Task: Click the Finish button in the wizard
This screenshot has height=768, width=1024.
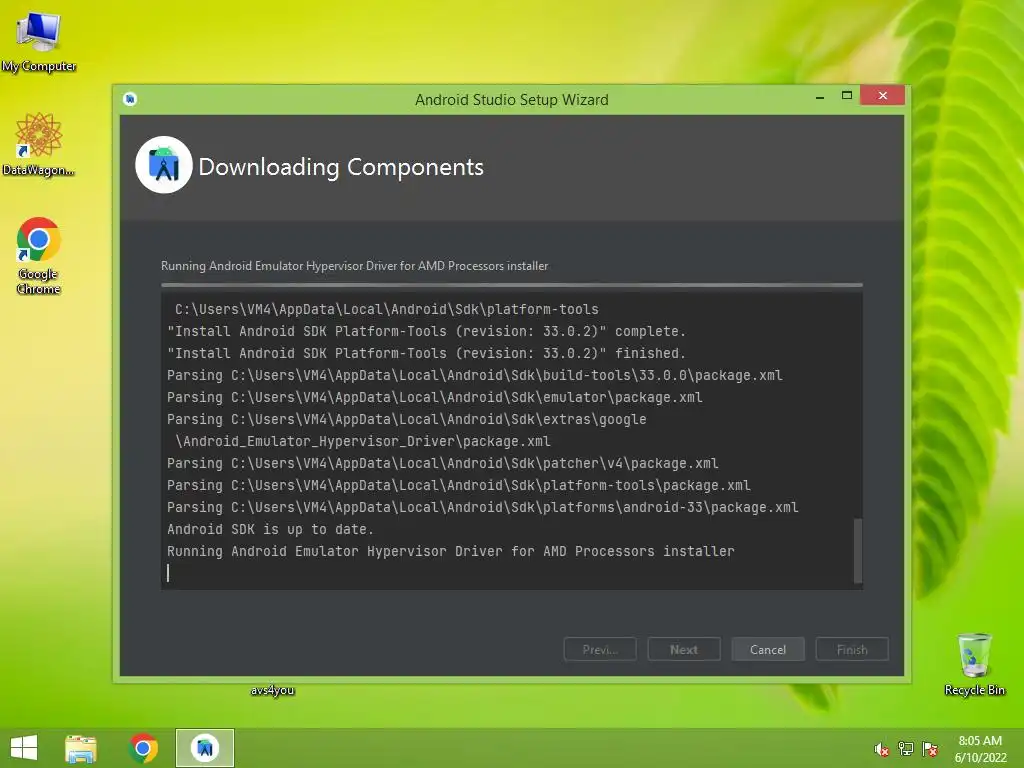Action: point(852,649)
